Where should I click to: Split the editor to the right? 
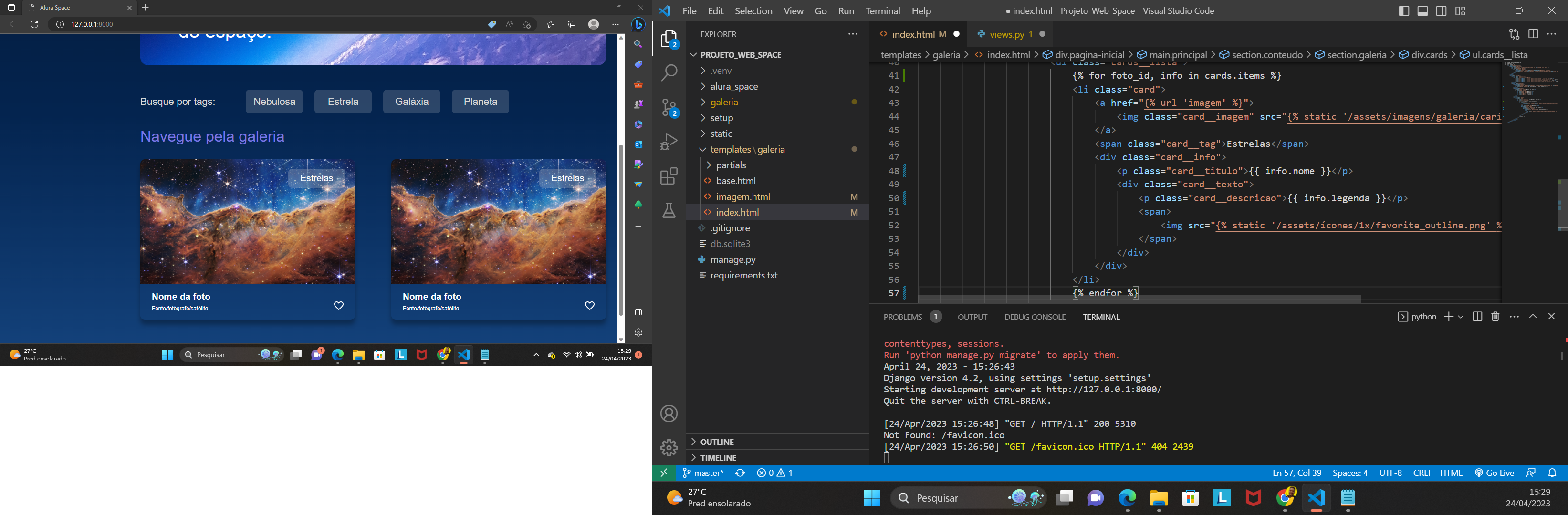[1533, 34]
